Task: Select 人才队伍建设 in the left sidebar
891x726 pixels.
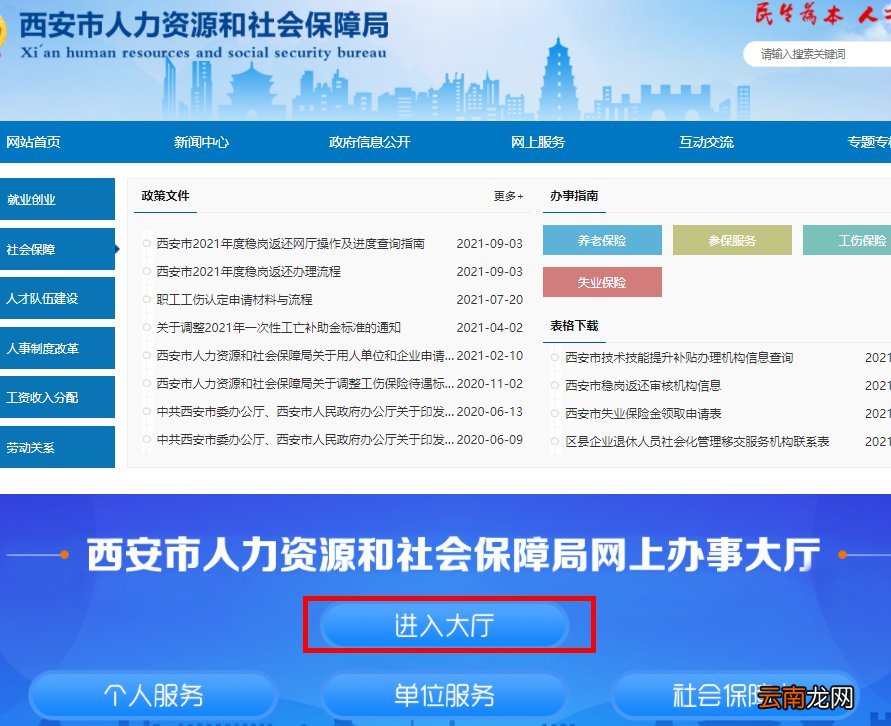Action: point(57,298)
